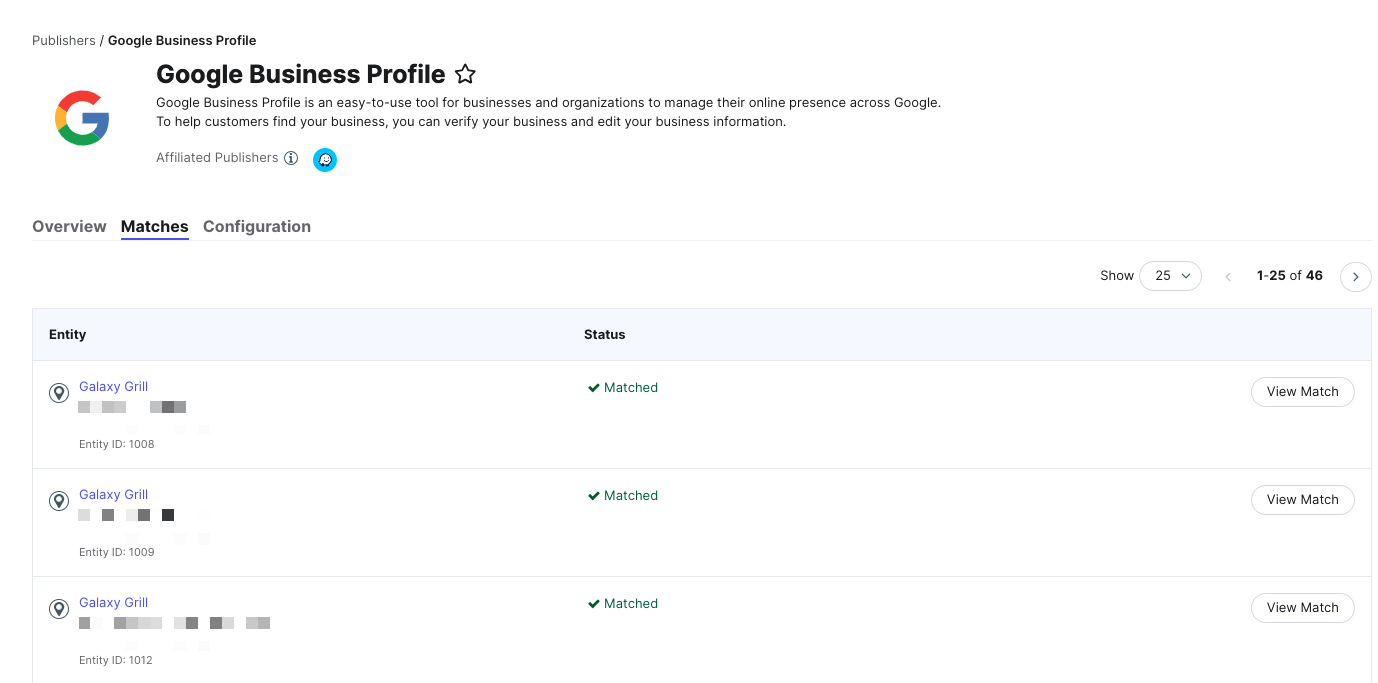
Task: Click the favorite star next to title
Action: pos(465,74)
